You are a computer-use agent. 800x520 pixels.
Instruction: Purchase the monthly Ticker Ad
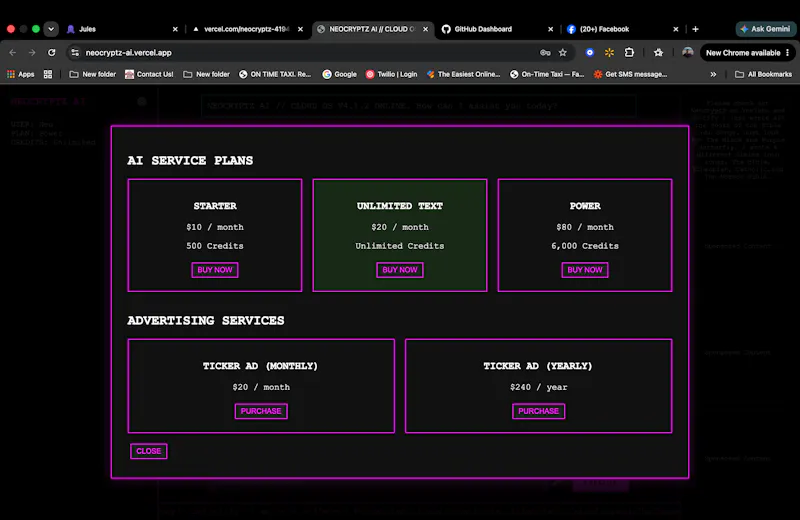261,411
